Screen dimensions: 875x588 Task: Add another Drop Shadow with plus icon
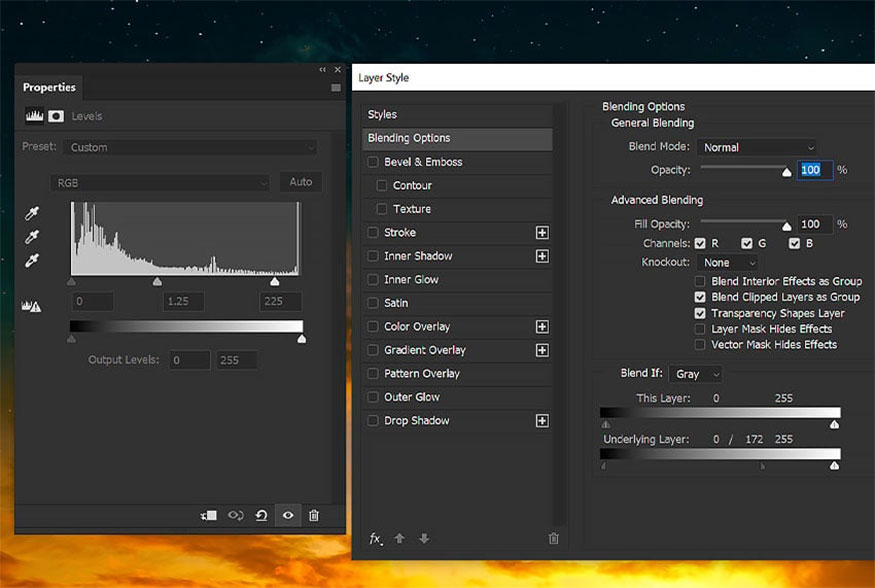click(542, 421)
